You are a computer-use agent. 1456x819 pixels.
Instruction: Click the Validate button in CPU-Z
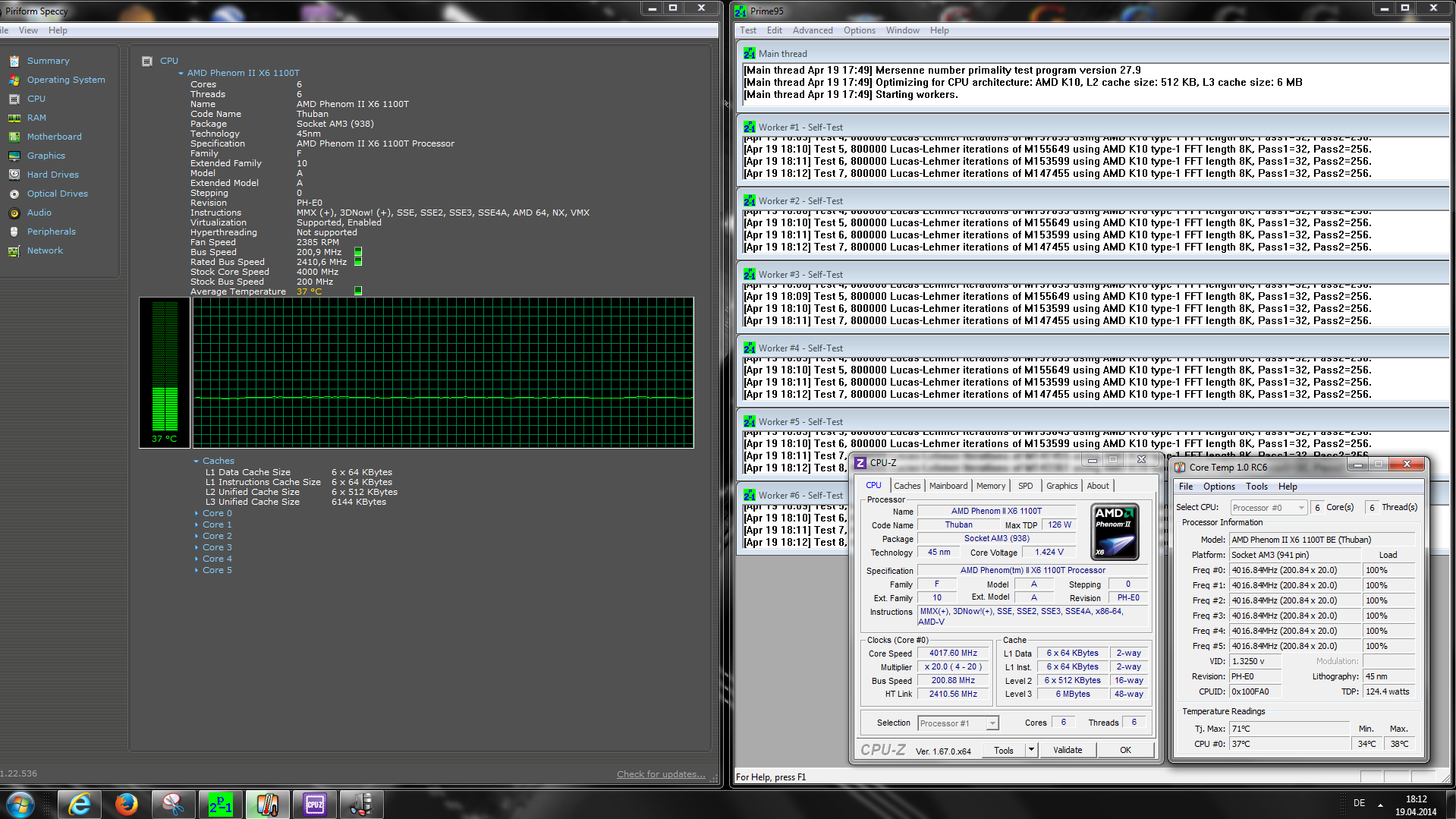(x=1068, y=750)
